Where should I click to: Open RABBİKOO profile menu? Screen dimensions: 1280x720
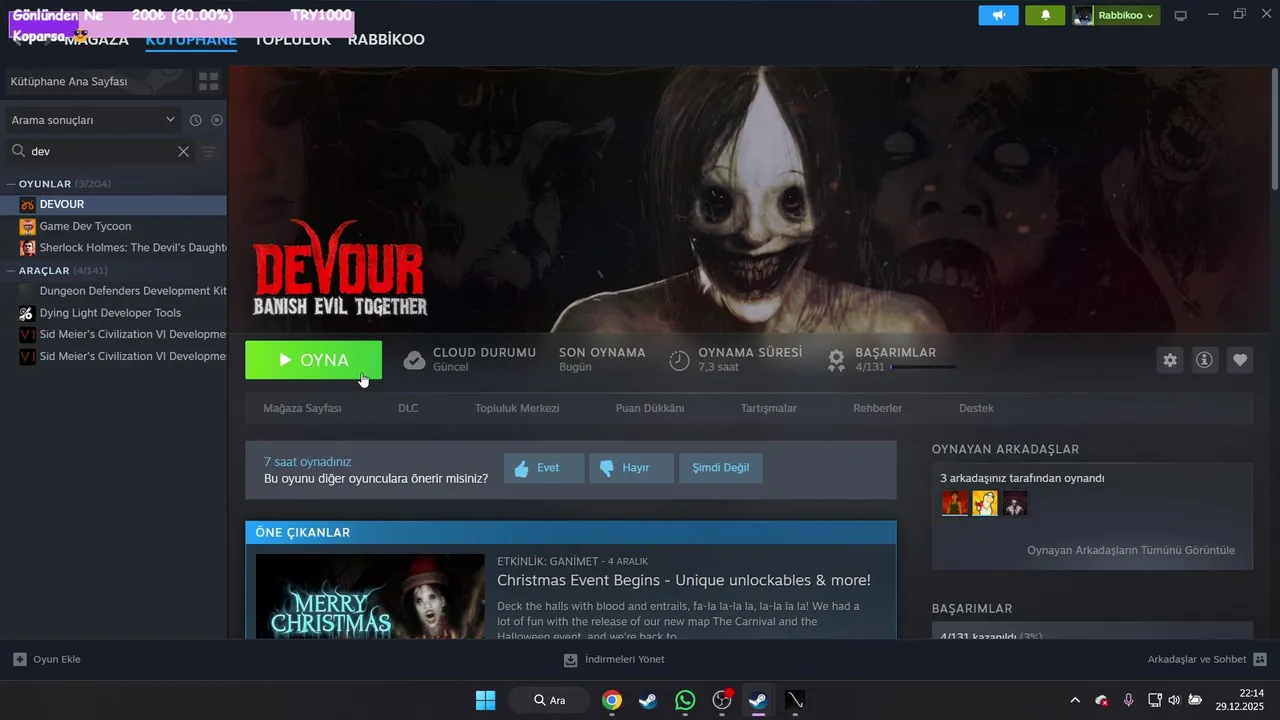[x=386, y=40]
